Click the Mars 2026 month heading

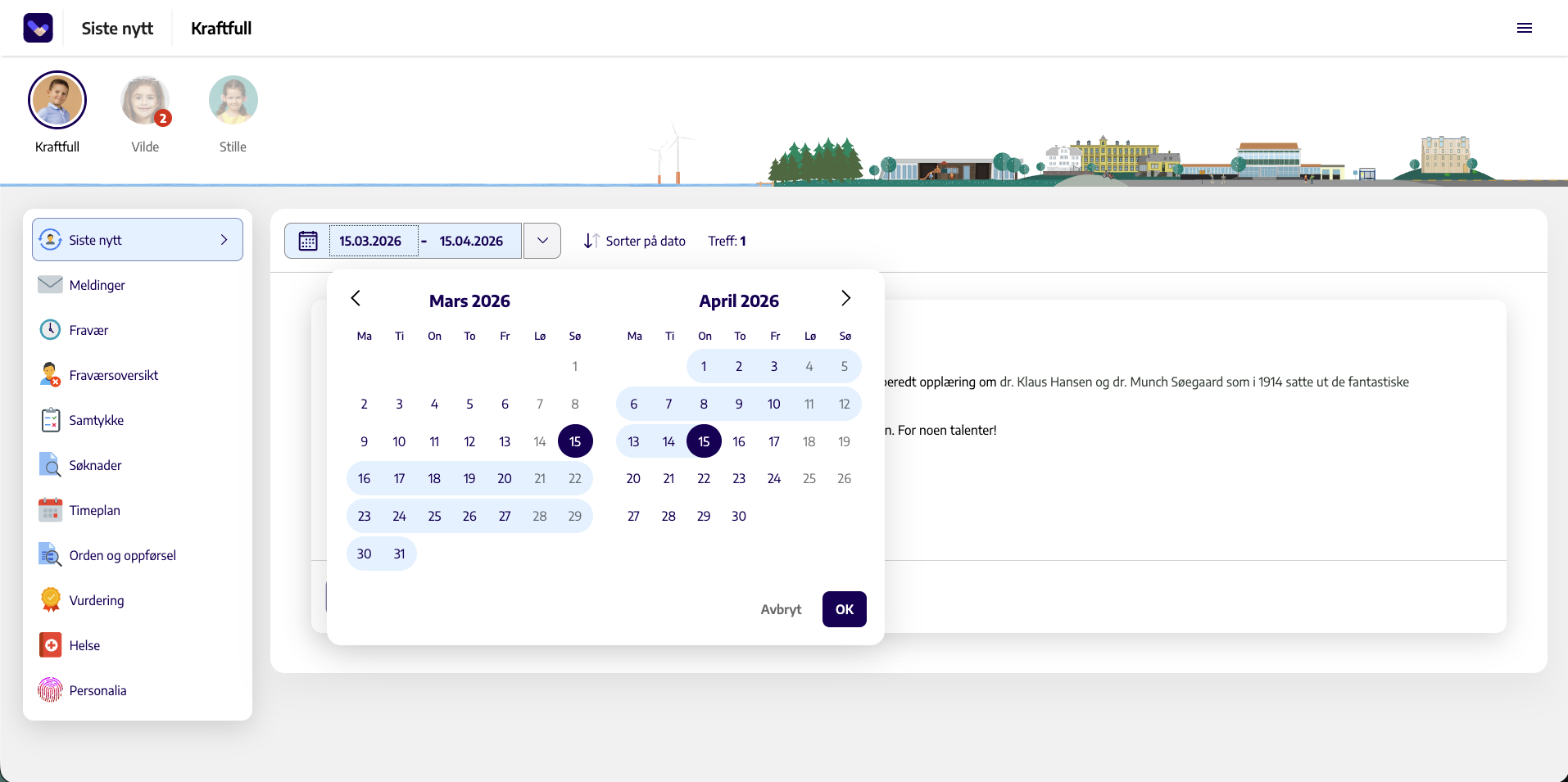(469, 301)
